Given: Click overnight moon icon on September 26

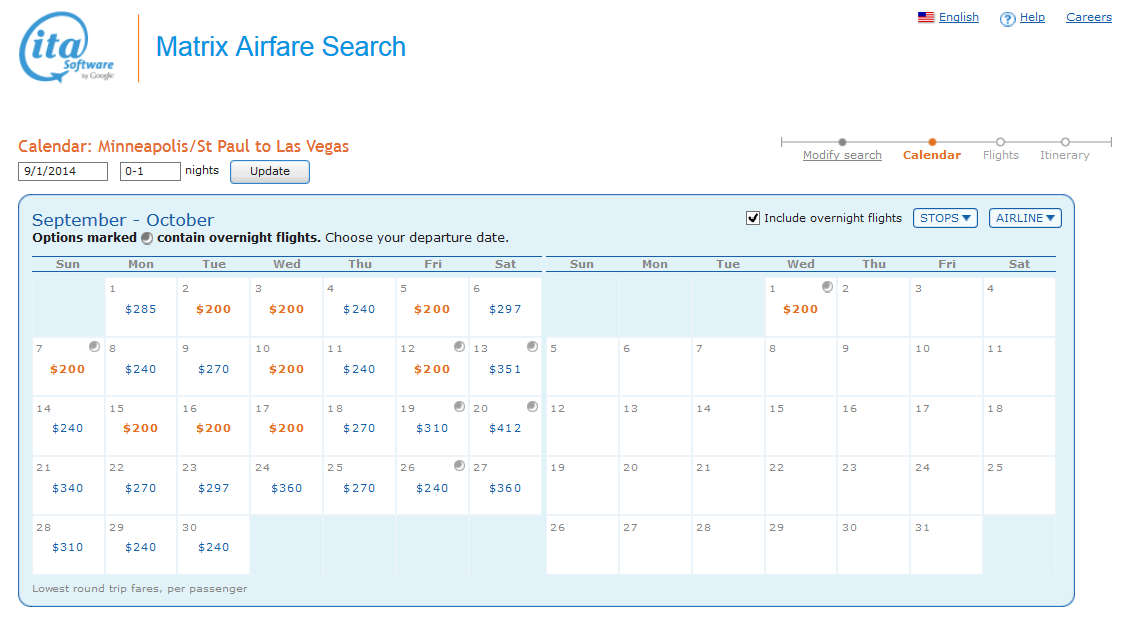Looking at the screenshot, I should [459, 466].
